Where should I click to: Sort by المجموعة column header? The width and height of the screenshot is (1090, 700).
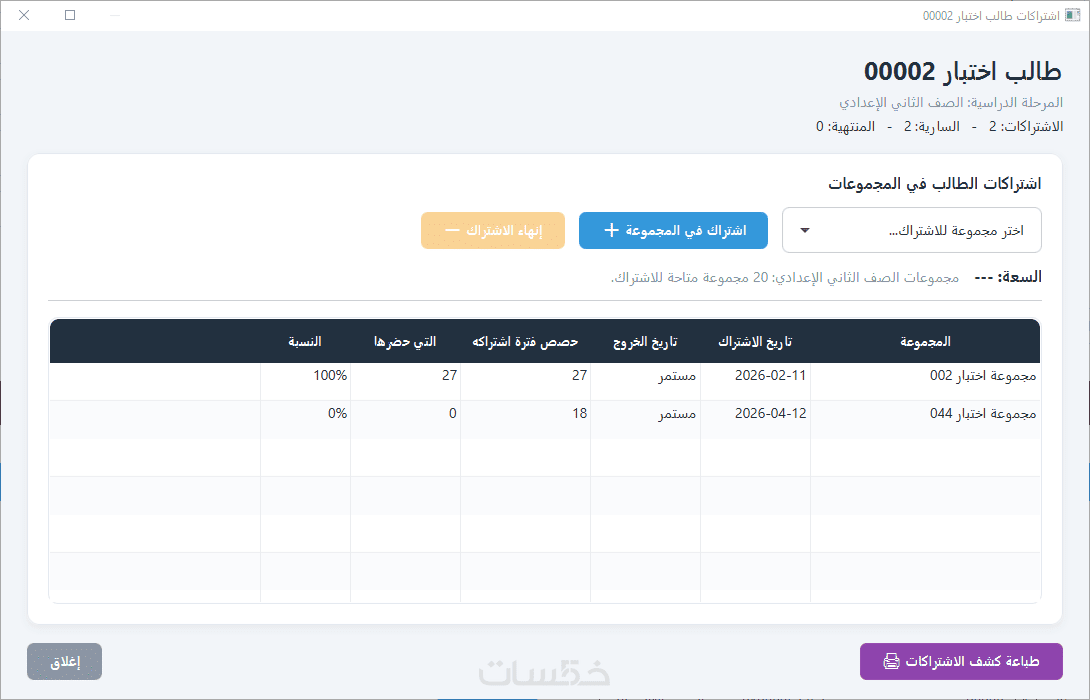pos(925,341)
